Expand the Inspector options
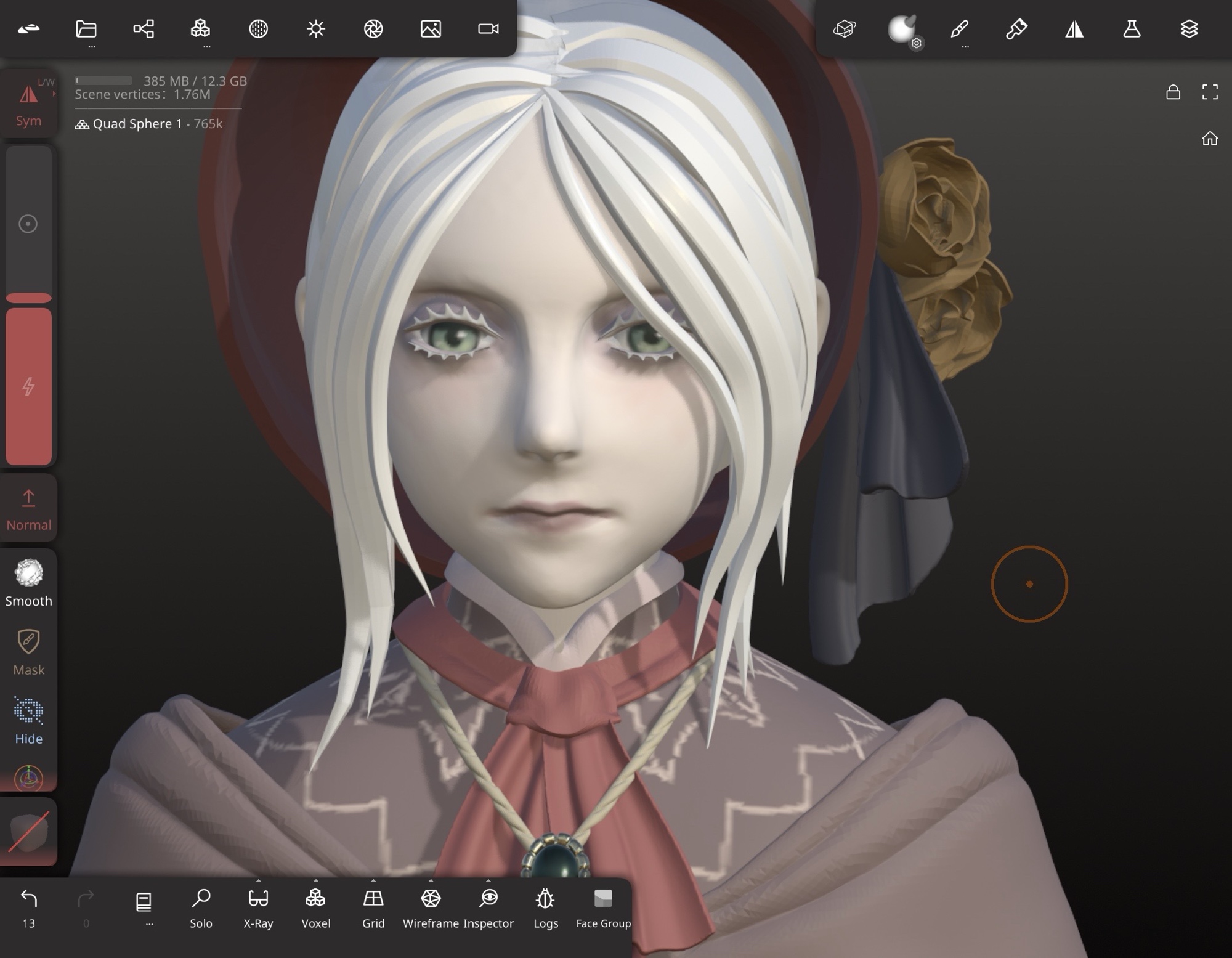This screenshot has height=958, width=1232. [488, 881]
